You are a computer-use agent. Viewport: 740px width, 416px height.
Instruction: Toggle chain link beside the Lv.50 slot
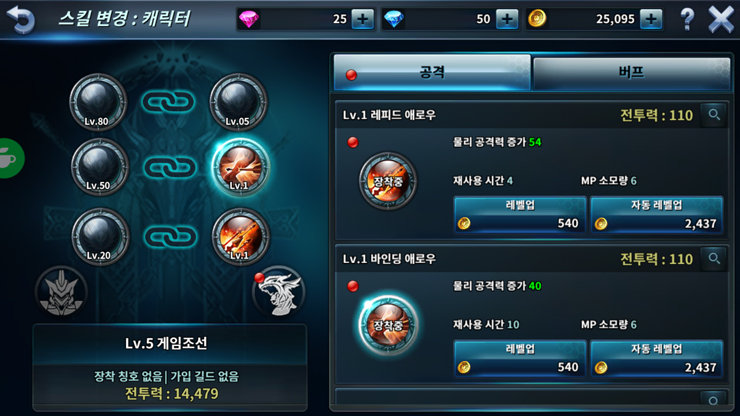pos(169,167)
